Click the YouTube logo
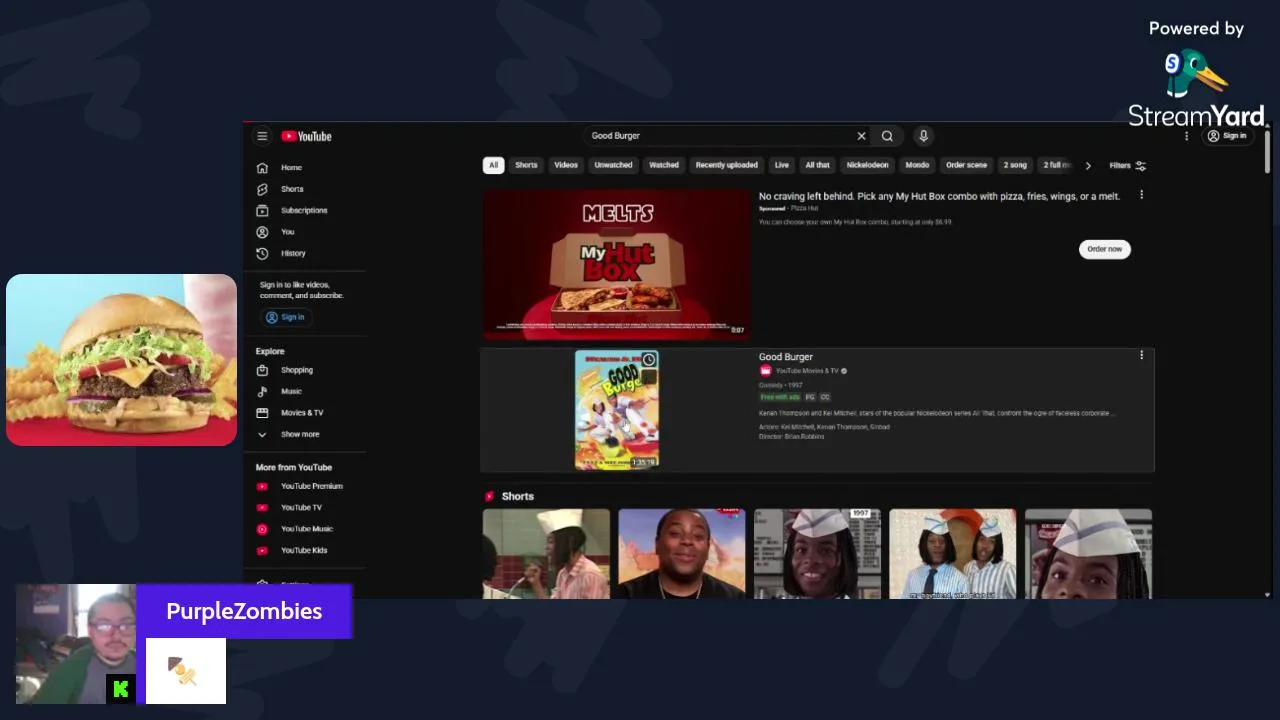 click(x=306, y=136)
